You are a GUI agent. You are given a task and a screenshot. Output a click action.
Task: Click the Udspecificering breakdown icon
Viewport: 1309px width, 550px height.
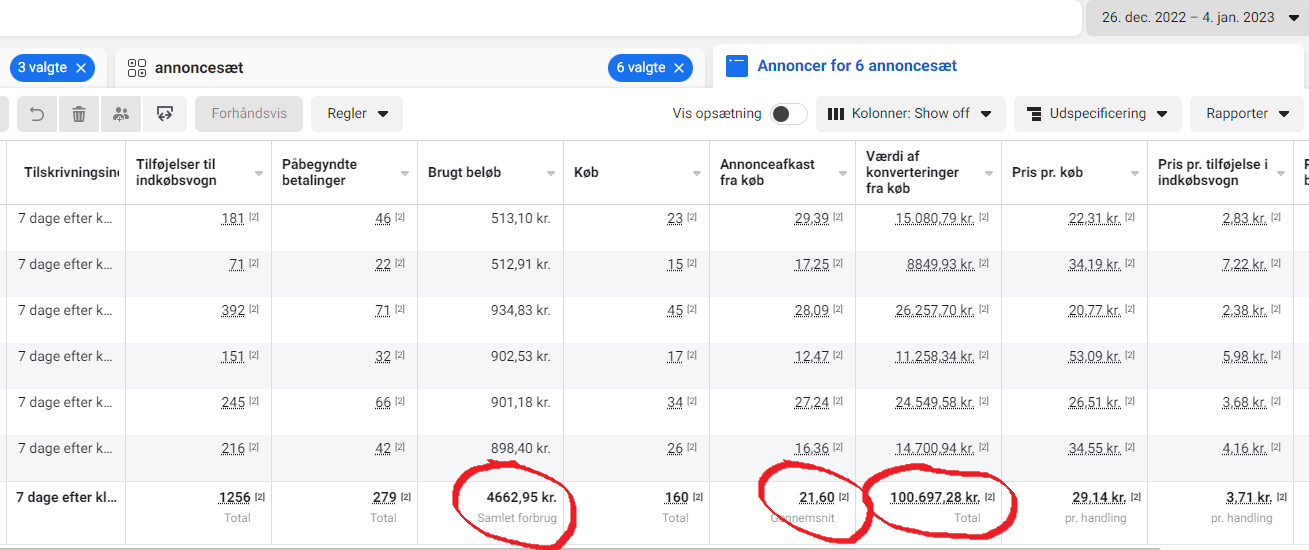pos(1034,114)
